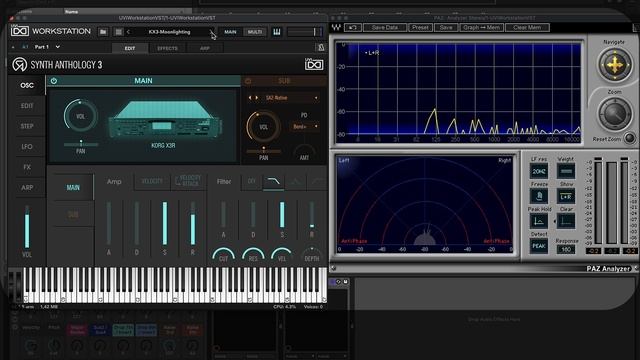This screenshot has height=360, width=640.
Task: Click Save button in PAZ Analyzer
Action: tap(446, 27)
